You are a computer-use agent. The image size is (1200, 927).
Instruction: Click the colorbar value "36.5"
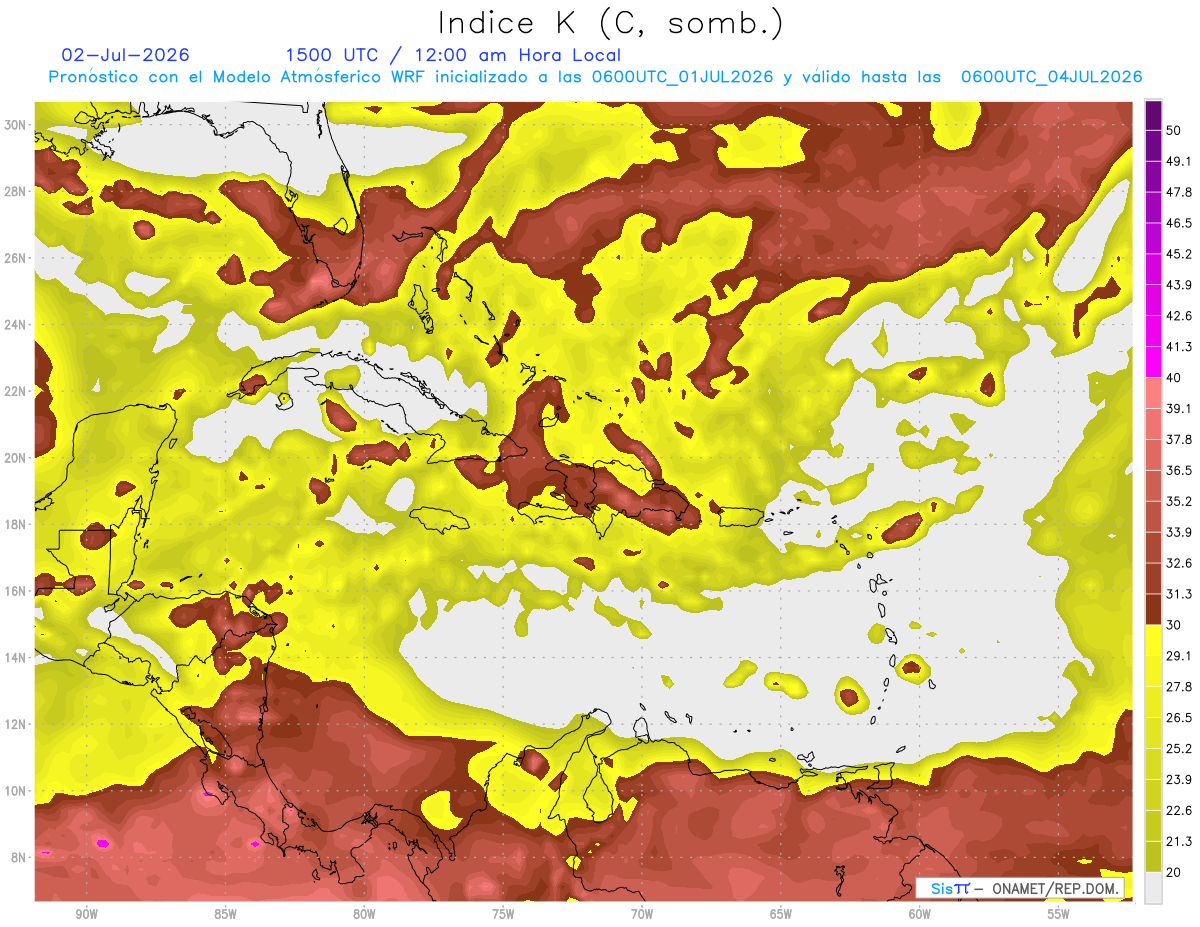(x=1179, y=470)
